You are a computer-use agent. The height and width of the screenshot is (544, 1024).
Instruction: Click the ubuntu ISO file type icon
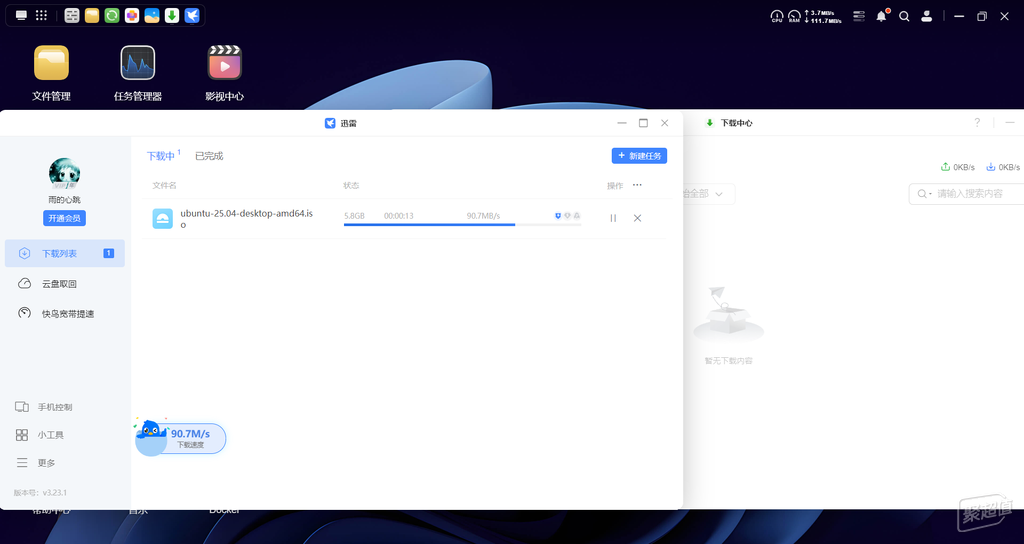coord(163,219)
